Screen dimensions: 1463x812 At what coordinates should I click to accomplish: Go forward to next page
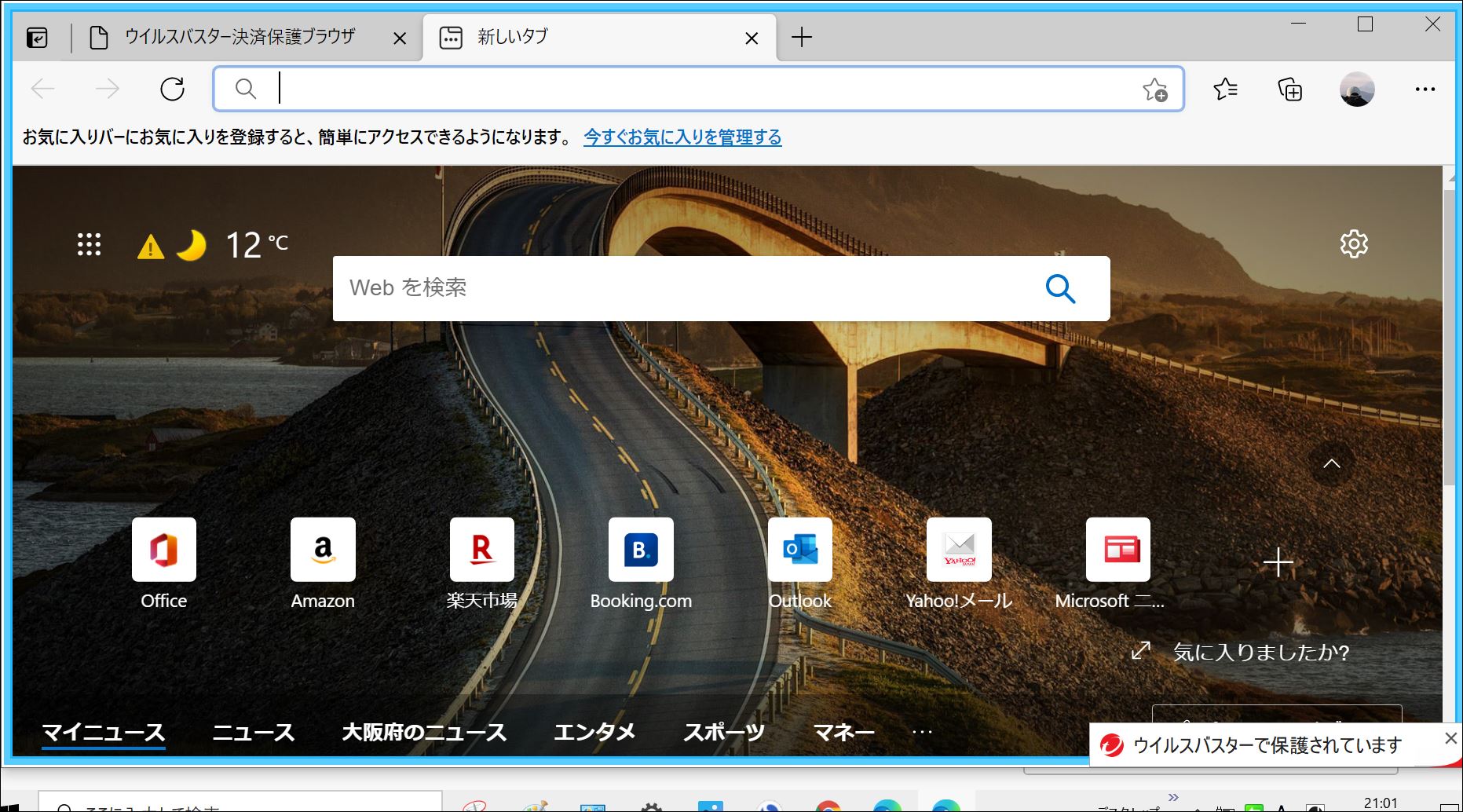coord(107,89)
